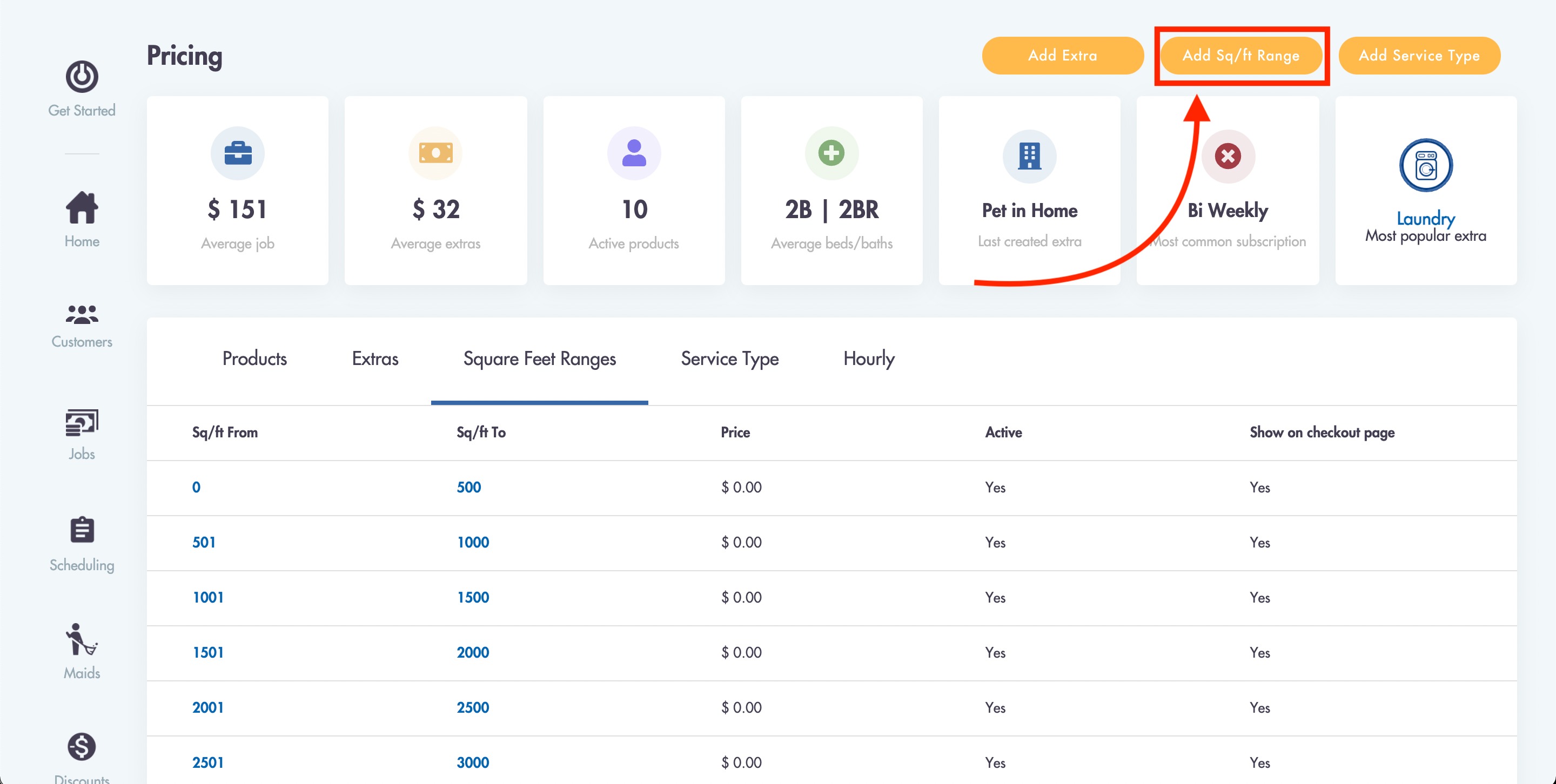This screenshot has height=784, width=1556.
Task: Click the $ 32 average extras value
Action: tap(435, 209)
